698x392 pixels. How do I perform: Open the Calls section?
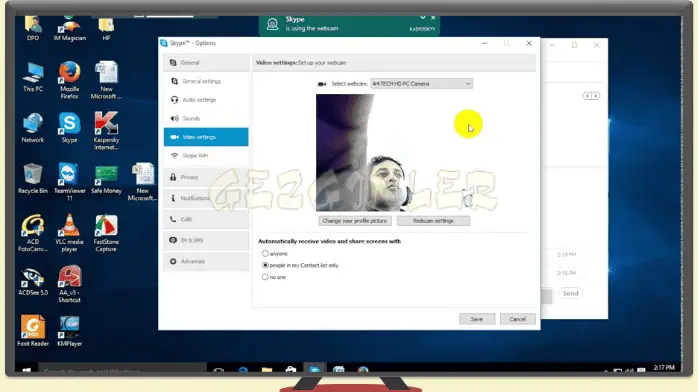(206, 219)
